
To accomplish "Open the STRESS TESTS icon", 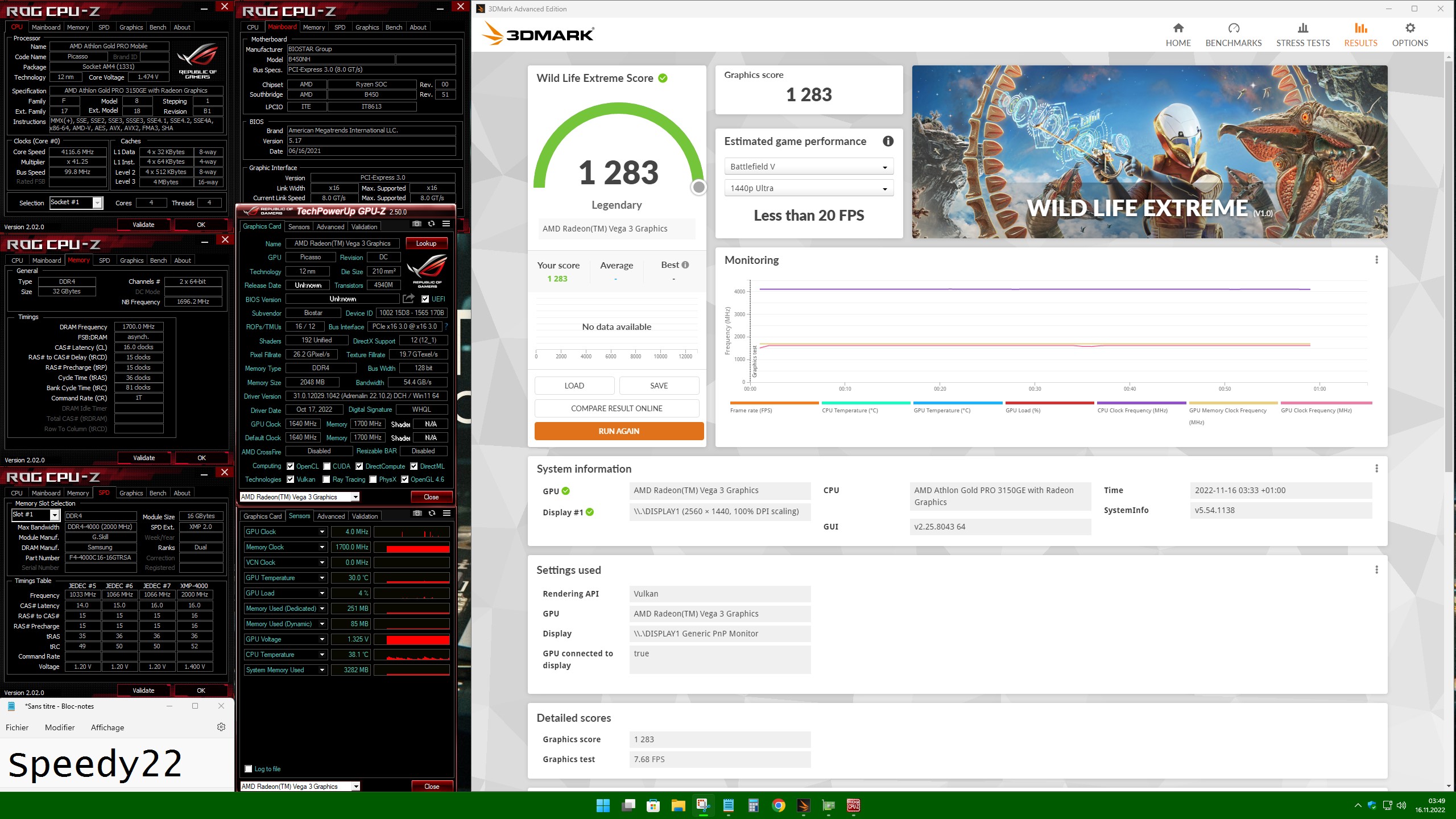I will click(x=1302, y=28).
